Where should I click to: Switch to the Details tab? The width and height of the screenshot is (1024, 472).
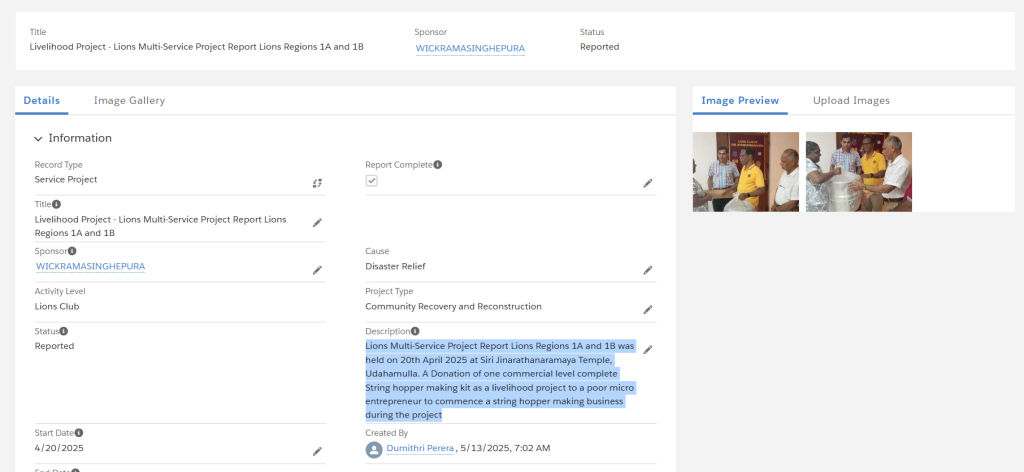tap(42, 101)
